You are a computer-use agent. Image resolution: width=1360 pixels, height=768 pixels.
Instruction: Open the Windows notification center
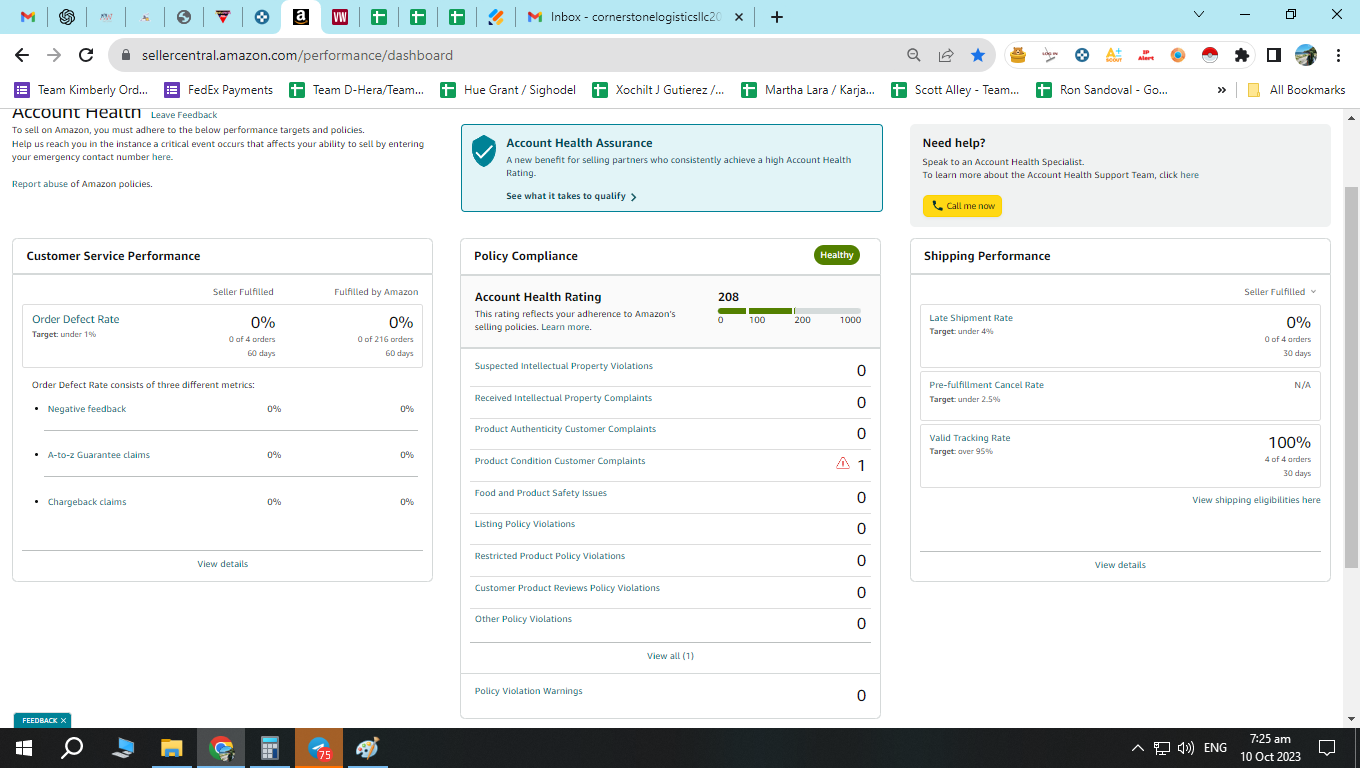point(1327,748)
